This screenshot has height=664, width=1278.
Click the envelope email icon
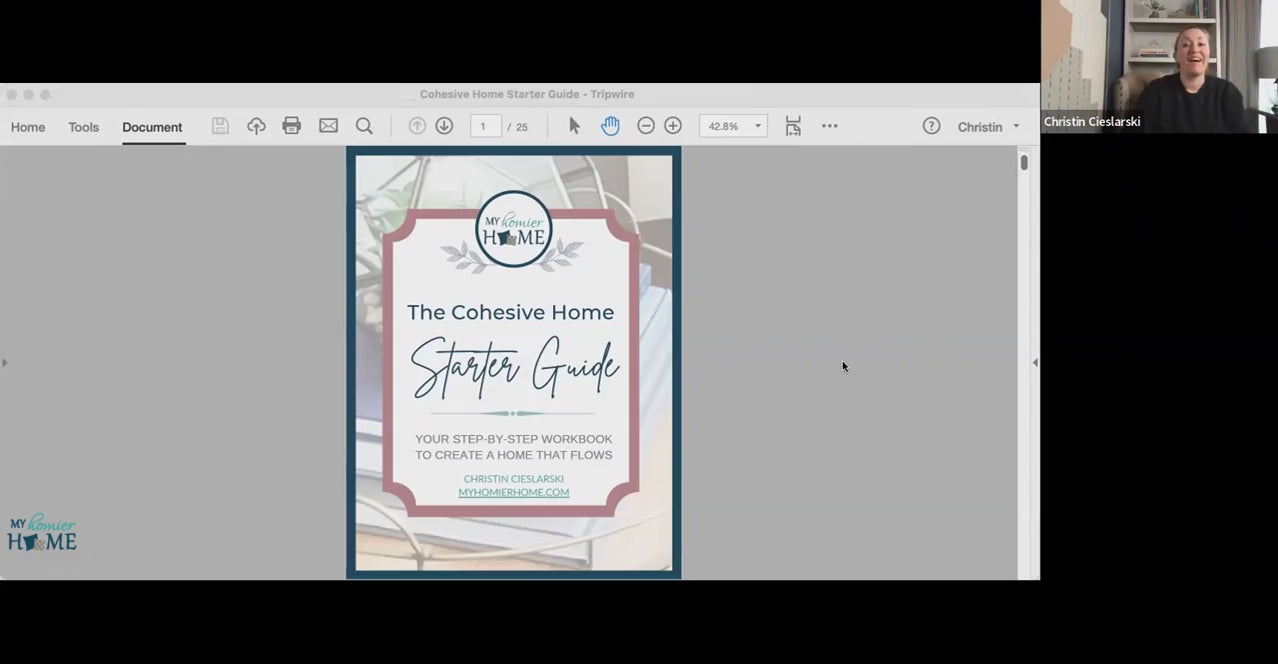click(328, 126)
